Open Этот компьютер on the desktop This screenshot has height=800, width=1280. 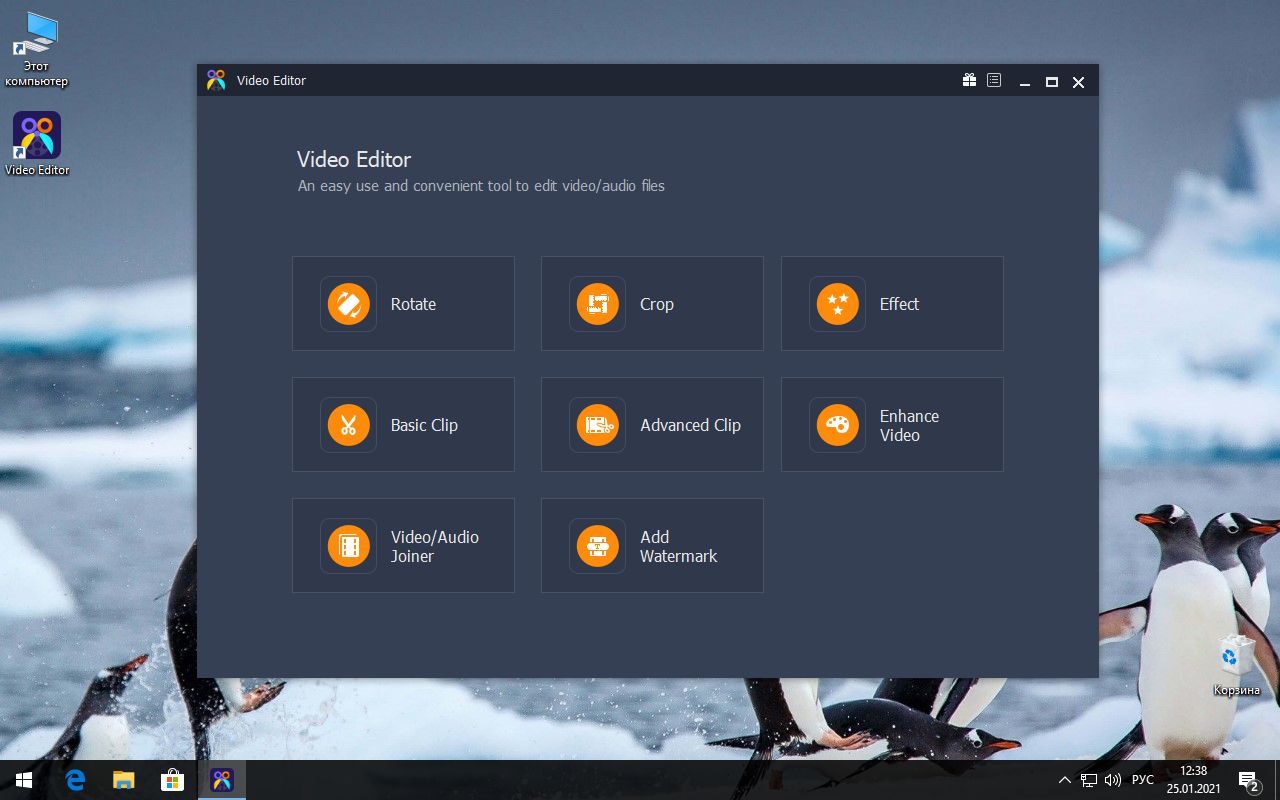point(36,35)
